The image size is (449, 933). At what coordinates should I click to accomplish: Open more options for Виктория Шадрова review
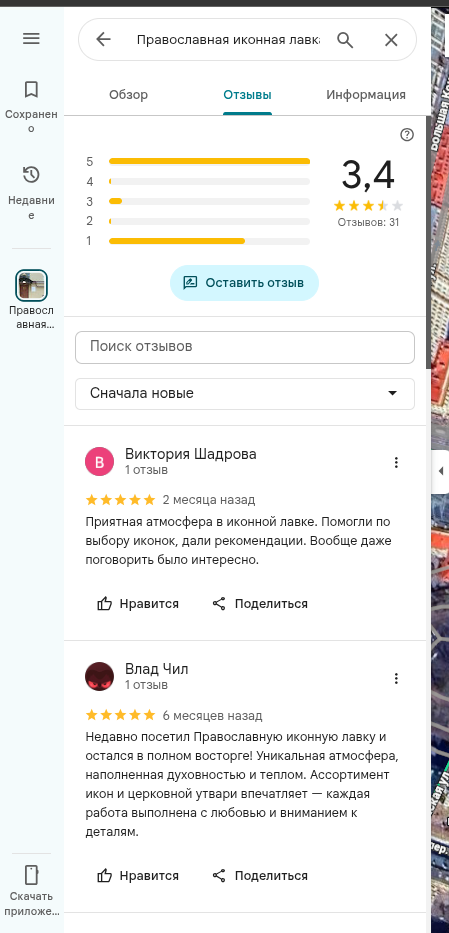(x=396, y=462)
